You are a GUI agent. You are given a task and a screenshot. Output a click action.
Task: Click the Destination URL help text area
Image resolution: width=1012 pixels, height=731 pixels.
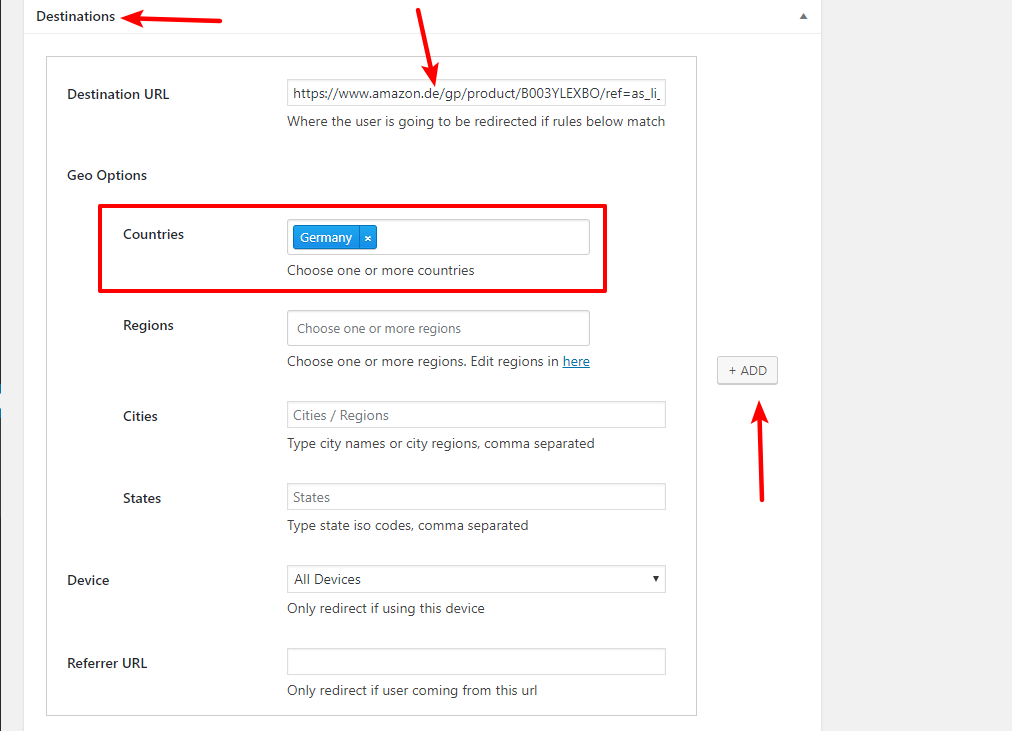(x=475, y=121)
